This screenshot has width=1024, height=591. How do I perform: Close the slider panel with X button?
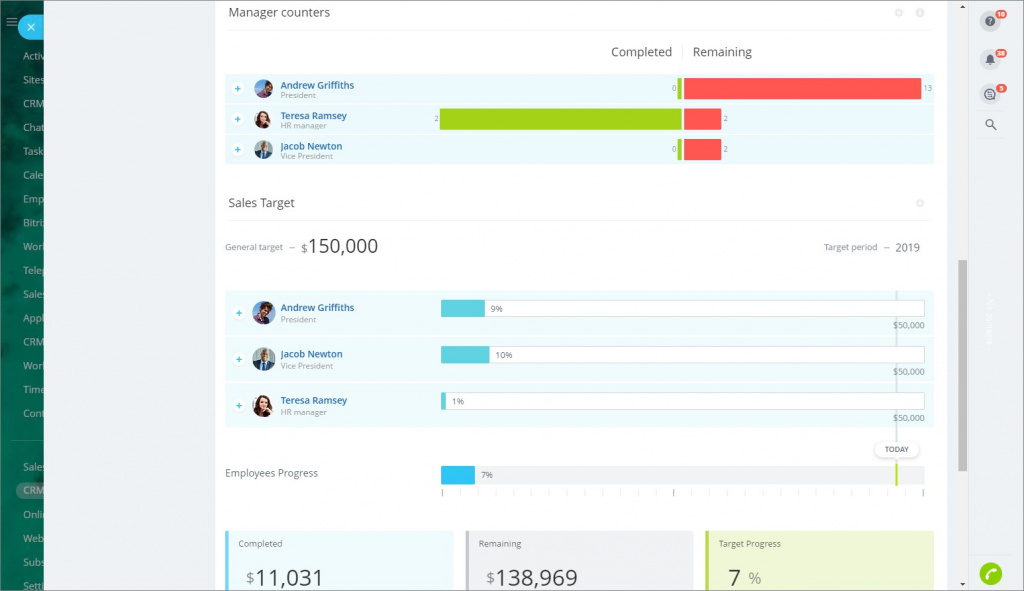tap(31, 27)
